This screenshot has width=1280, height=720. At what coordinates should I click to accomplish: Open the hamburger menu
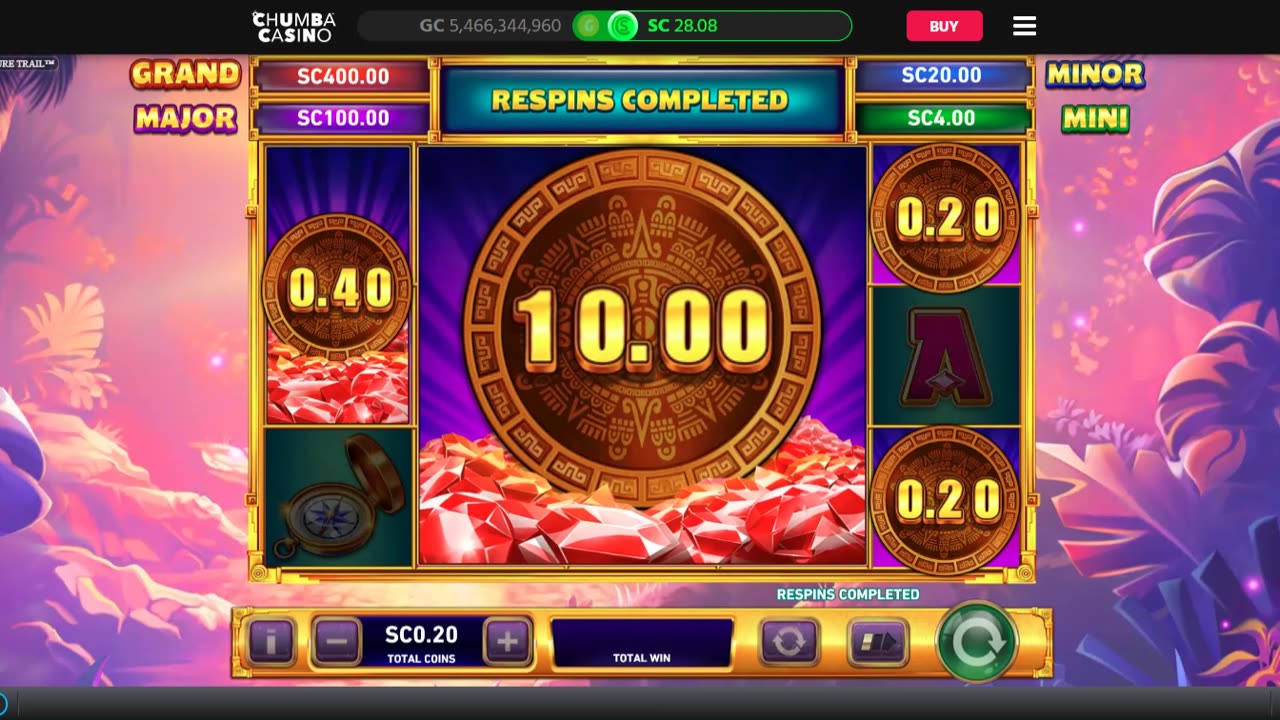(x=1024, y=26)
